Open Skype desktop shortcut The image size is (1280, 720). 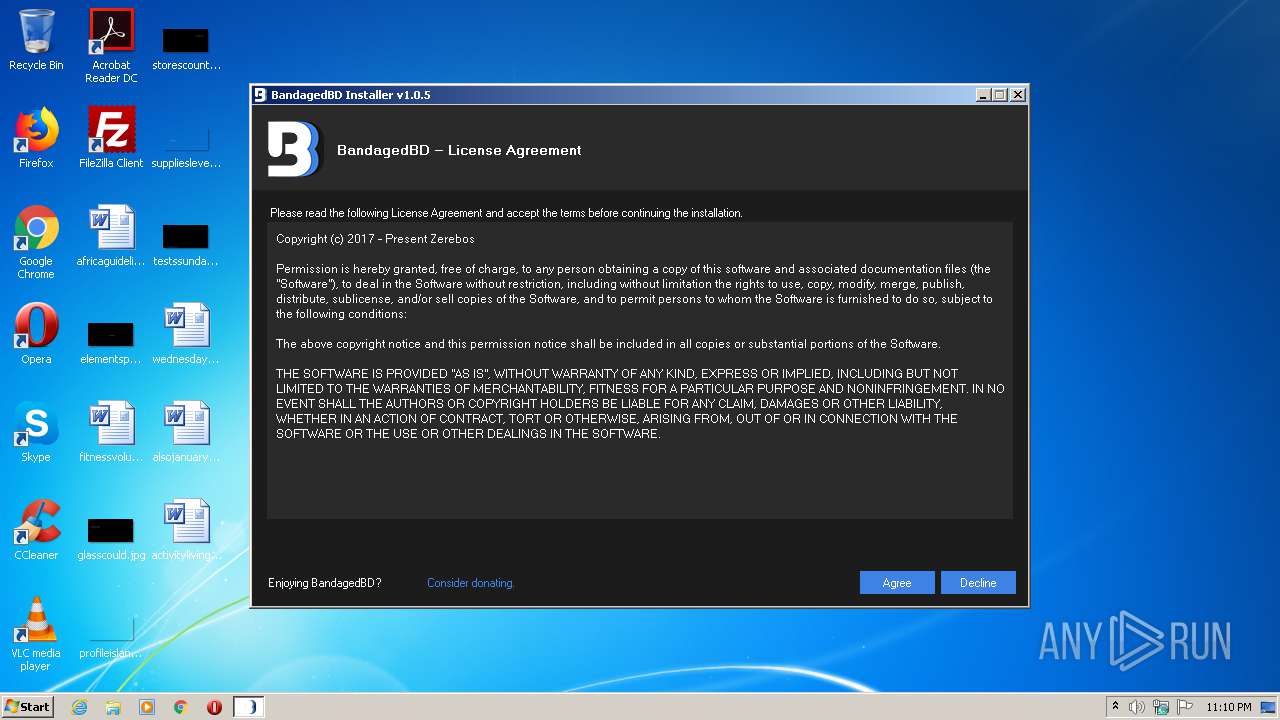(x=36, y=432)
